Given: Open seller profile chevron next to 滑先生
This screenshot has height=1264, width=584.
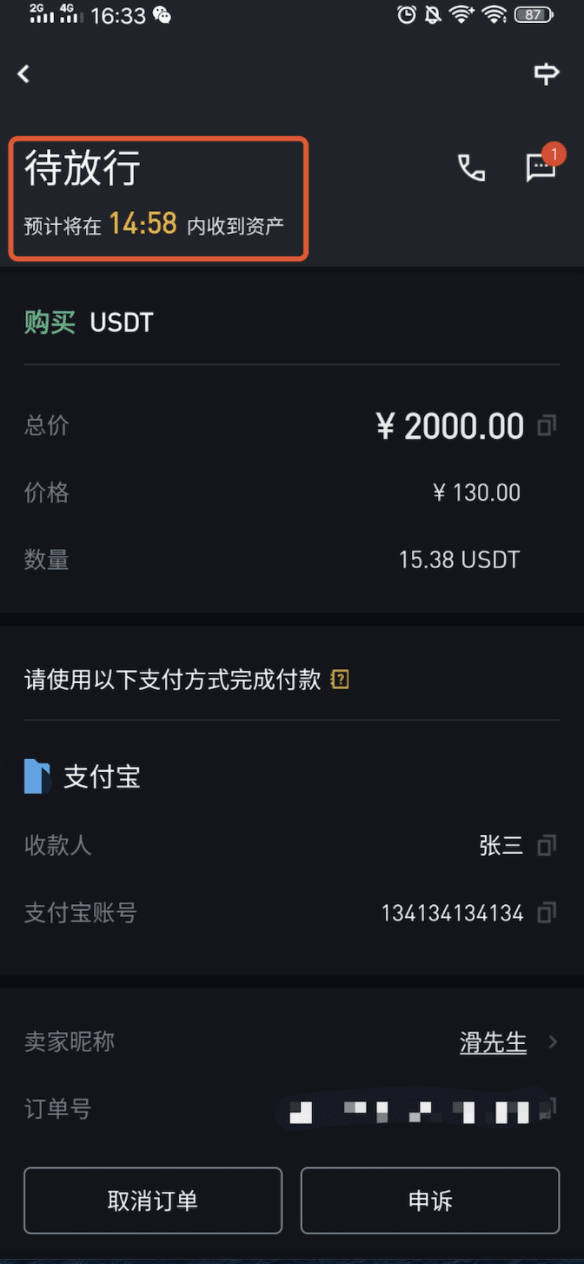Looking at the screenshot, I should (x=553, y=1042).
